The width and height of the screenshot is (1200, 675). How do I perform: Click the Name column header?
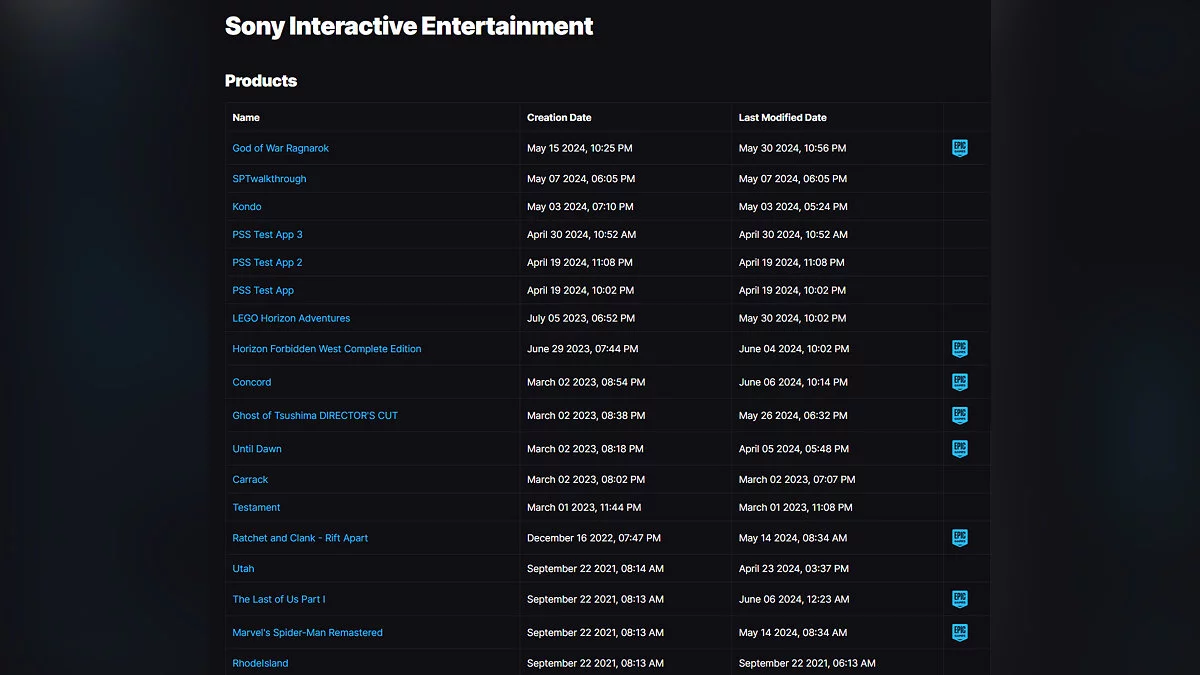[x=246, y=118]
